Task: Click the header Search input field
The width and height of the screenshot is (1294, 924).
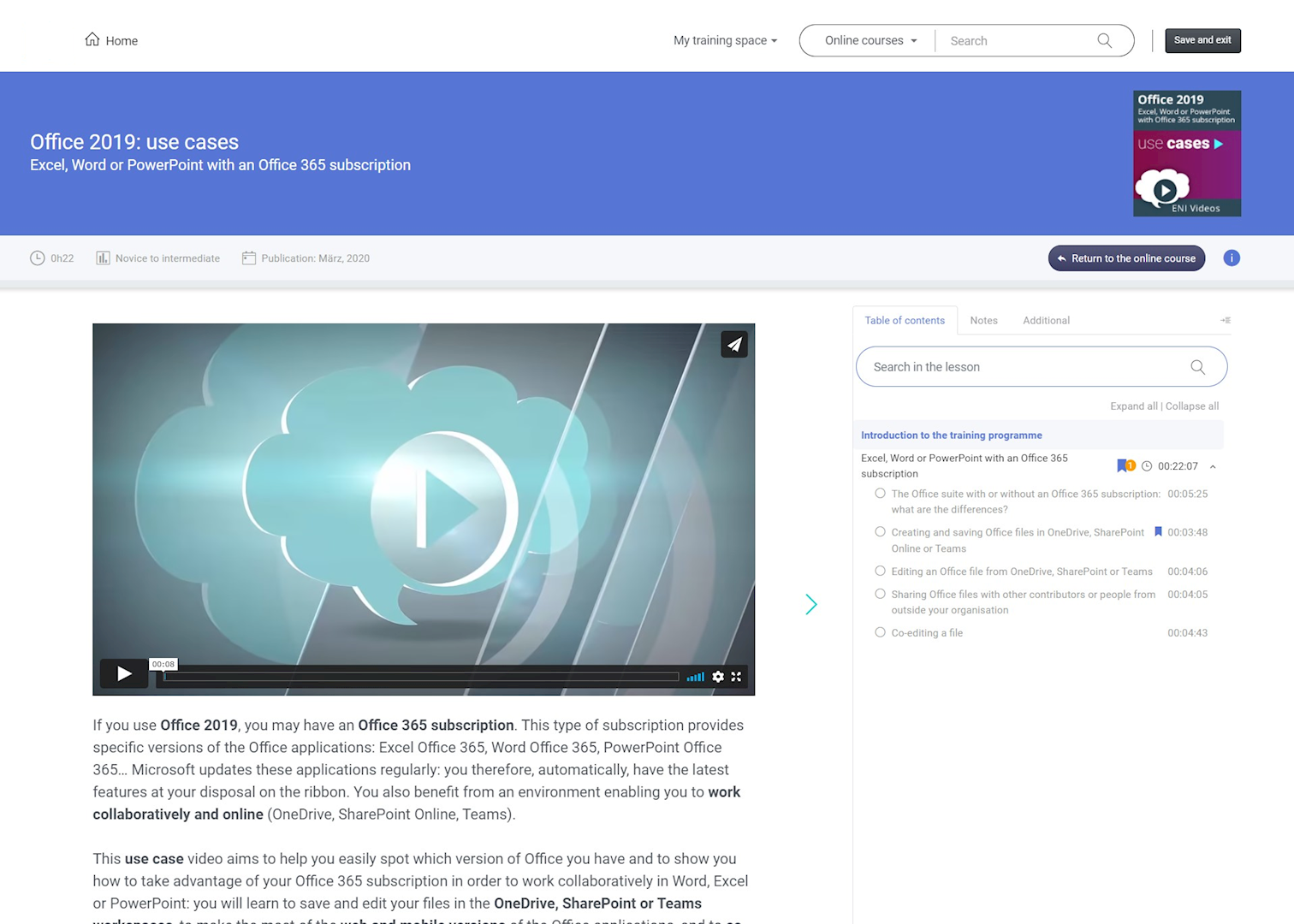Action: 1018,41
